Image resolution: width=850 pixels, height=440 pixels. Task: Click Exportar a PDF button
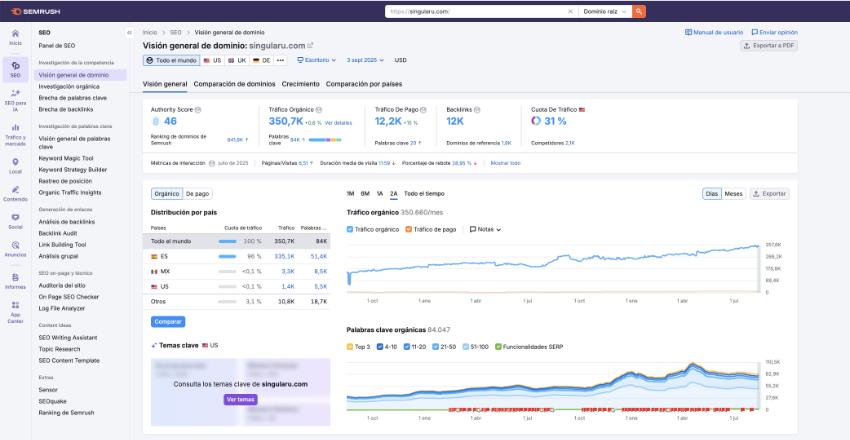(x=769, y=46)
